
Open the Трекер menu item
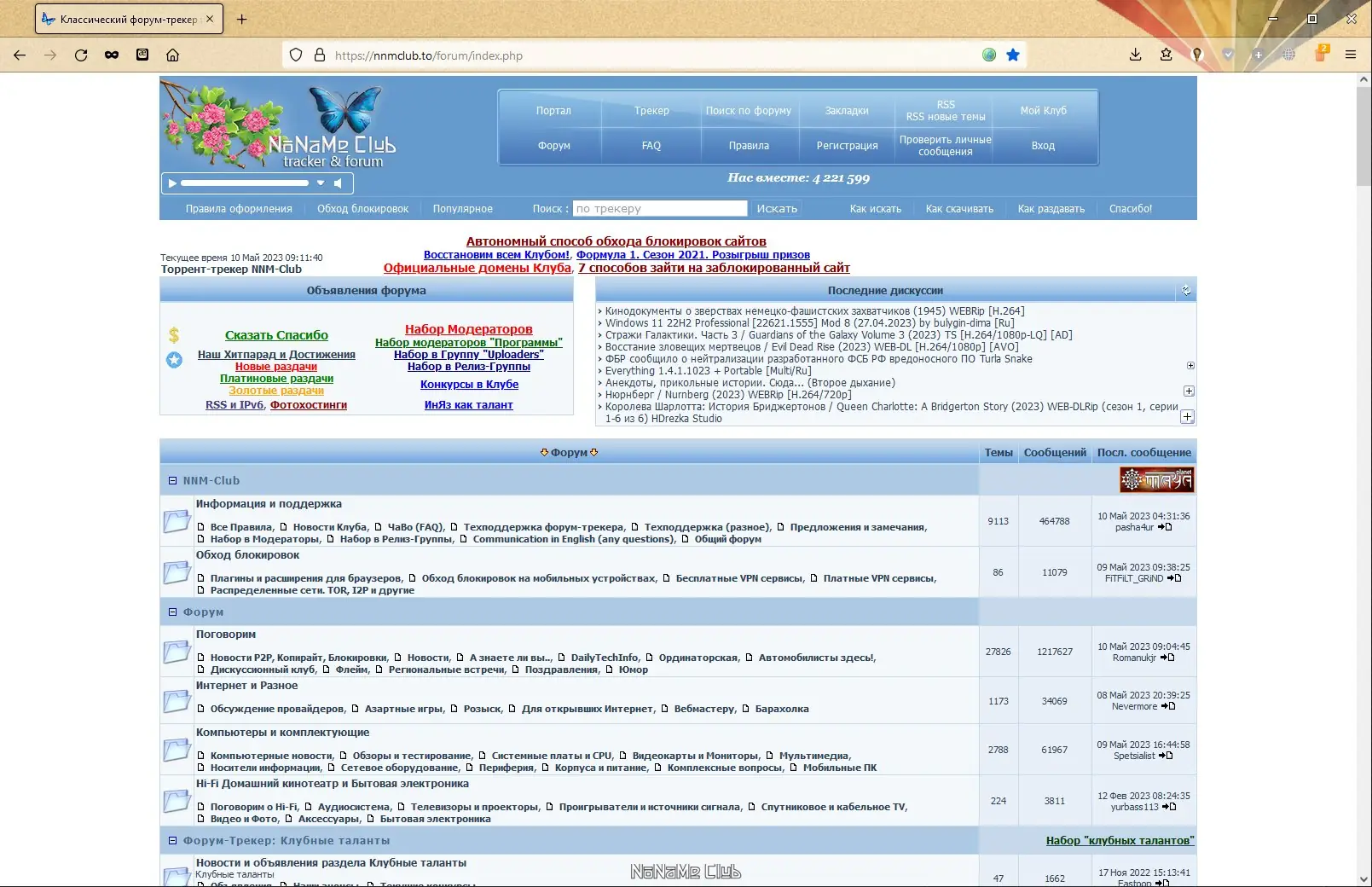[651, 111]
